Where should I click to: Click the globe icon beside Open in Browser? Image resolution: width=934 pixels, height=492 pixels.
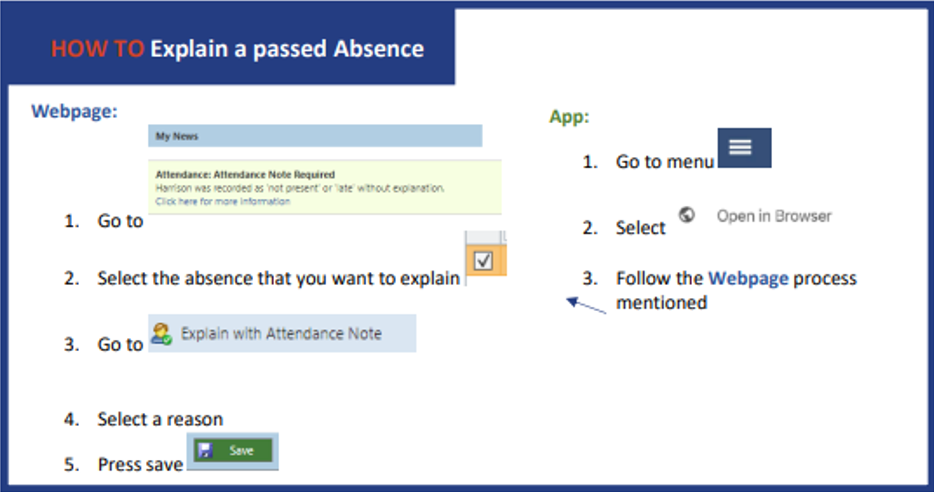point(686,215)
